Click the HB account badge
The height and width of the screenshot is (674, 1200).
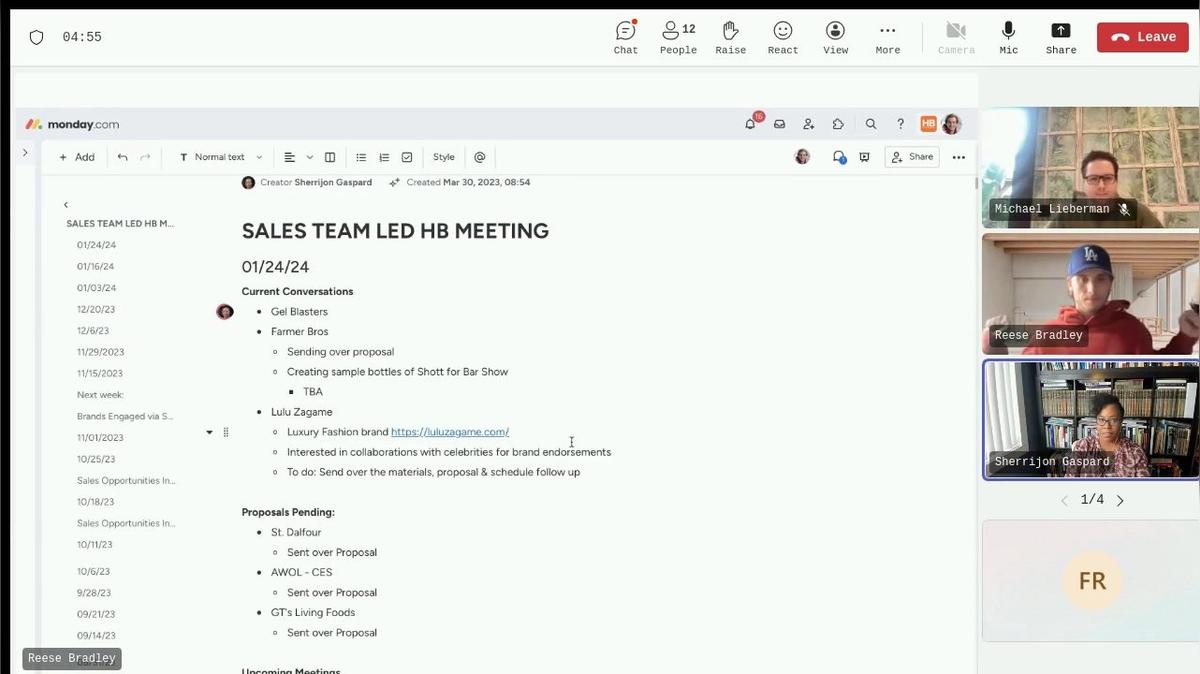[x=928, y=124]
